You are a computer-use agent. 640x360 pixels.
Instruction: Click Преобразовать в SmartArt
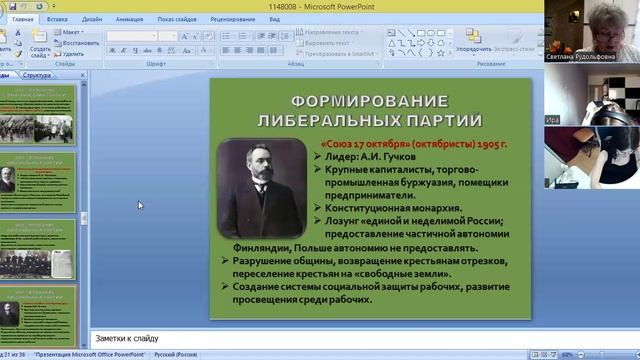[x=336, y=53]
